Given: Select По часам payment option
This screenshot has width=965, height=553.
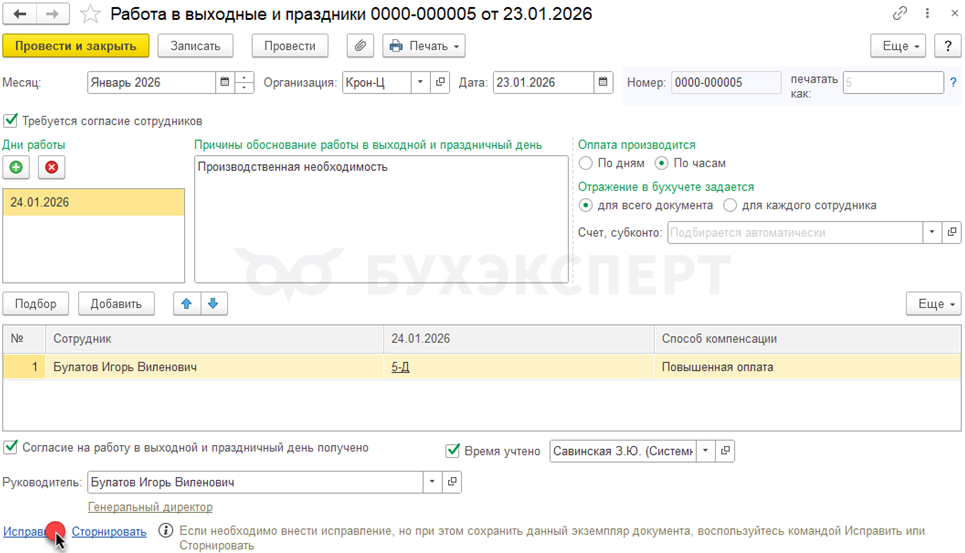Looking at the screenshot, I should (x=661, y=163).
